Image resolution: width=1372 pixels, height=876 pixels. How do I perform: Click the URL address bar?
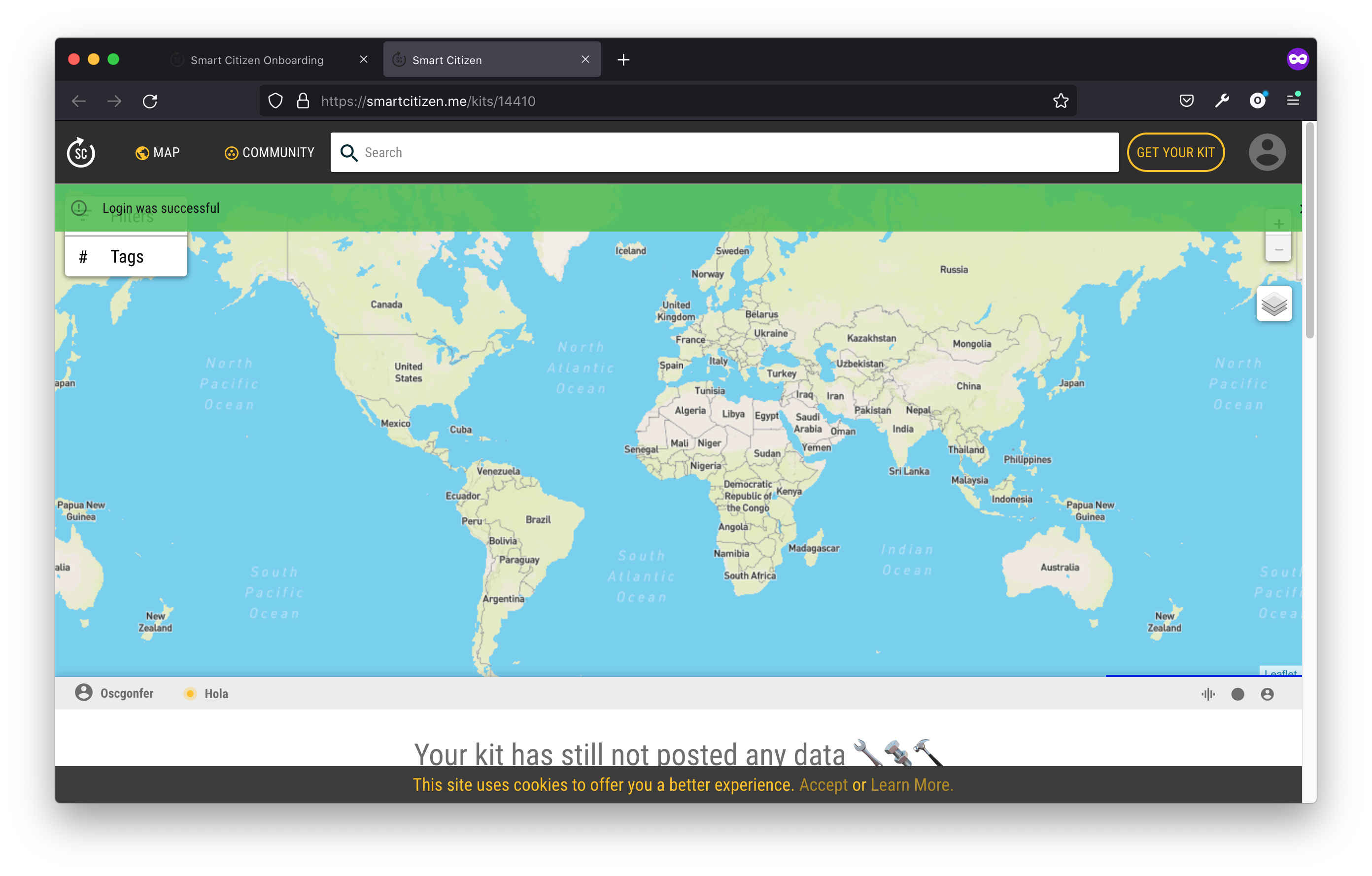668,101
